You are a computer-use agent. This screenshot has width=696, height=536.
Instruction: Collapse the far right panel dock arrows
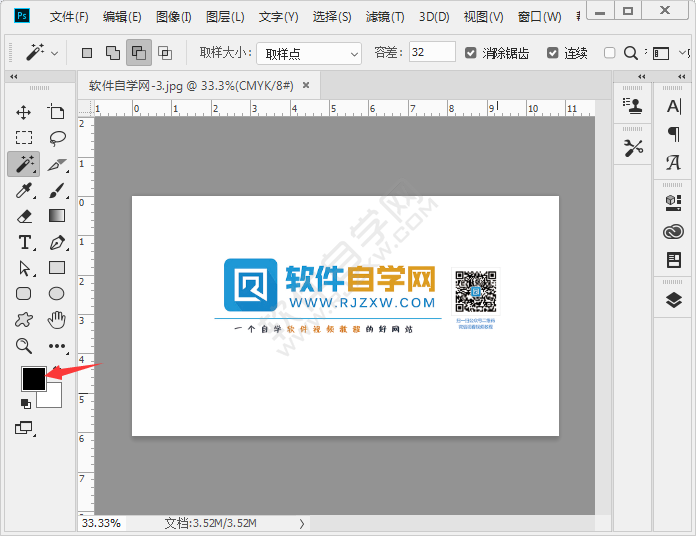(x=682, y=76)
